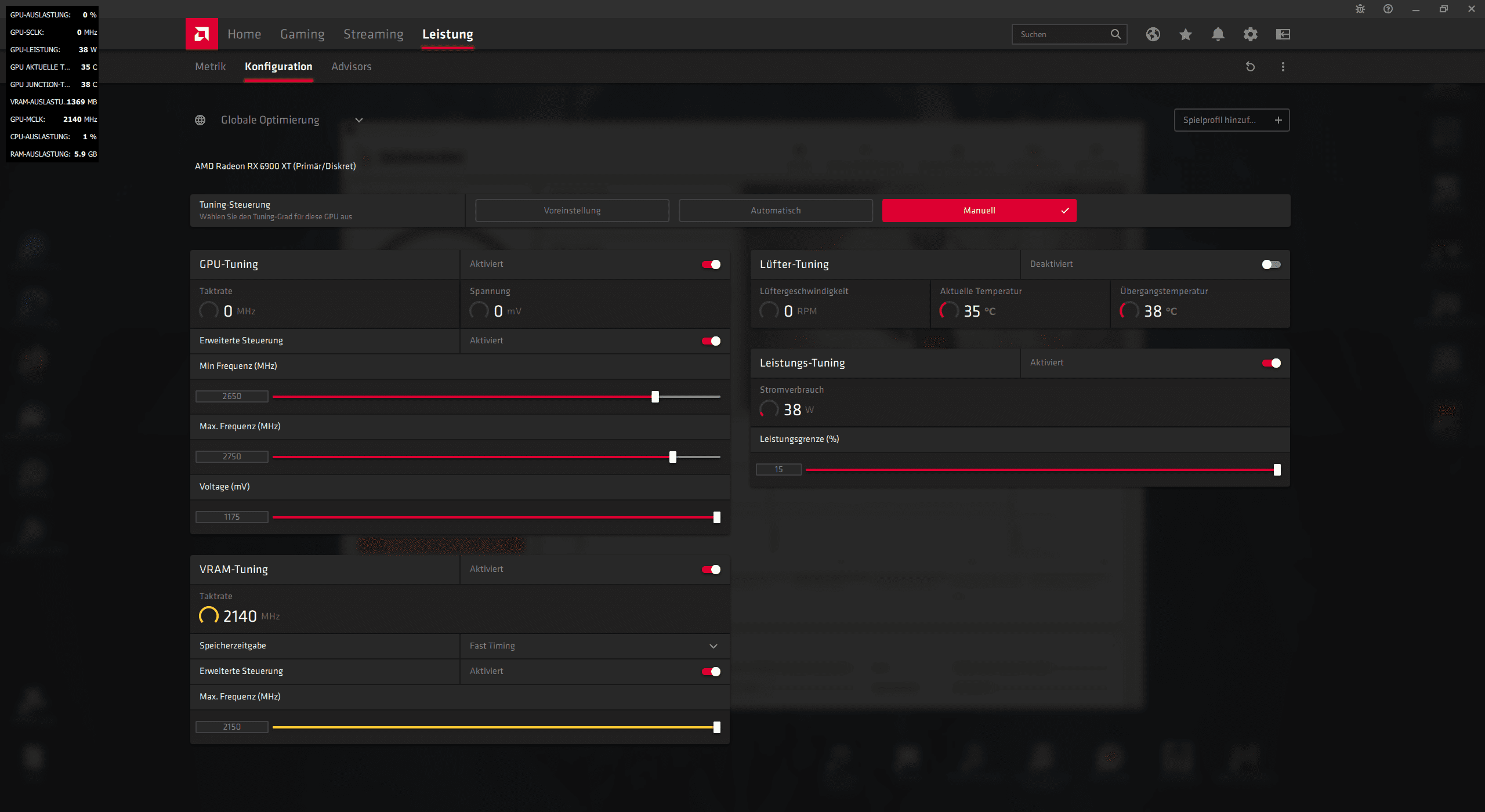1485x812 pixels.
Task: Click the Max. Frequenz 2750 value box
Action: tap(232, 456)
